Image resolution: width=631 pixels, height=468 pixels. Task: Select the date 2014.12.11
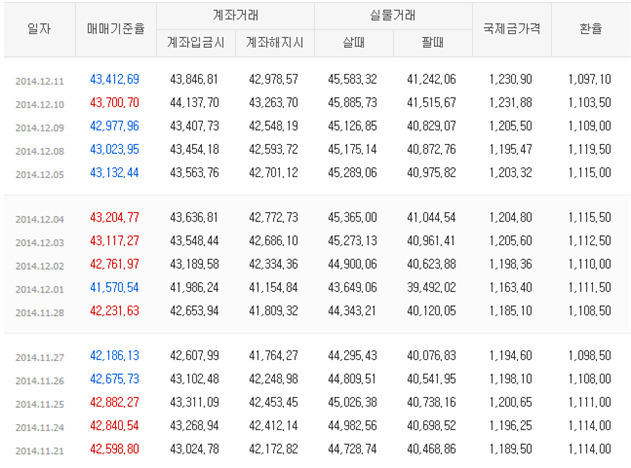click(x=39, y=81)
